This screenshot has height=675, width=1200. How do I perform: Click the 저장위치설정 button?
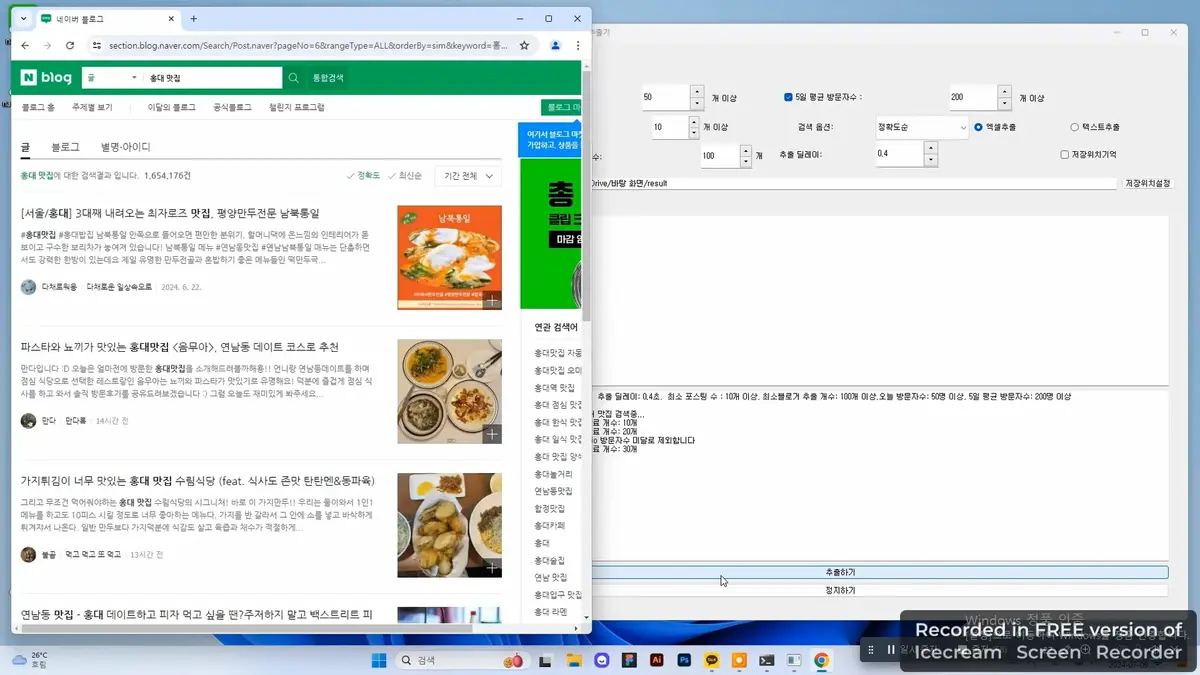[1147, 184]
